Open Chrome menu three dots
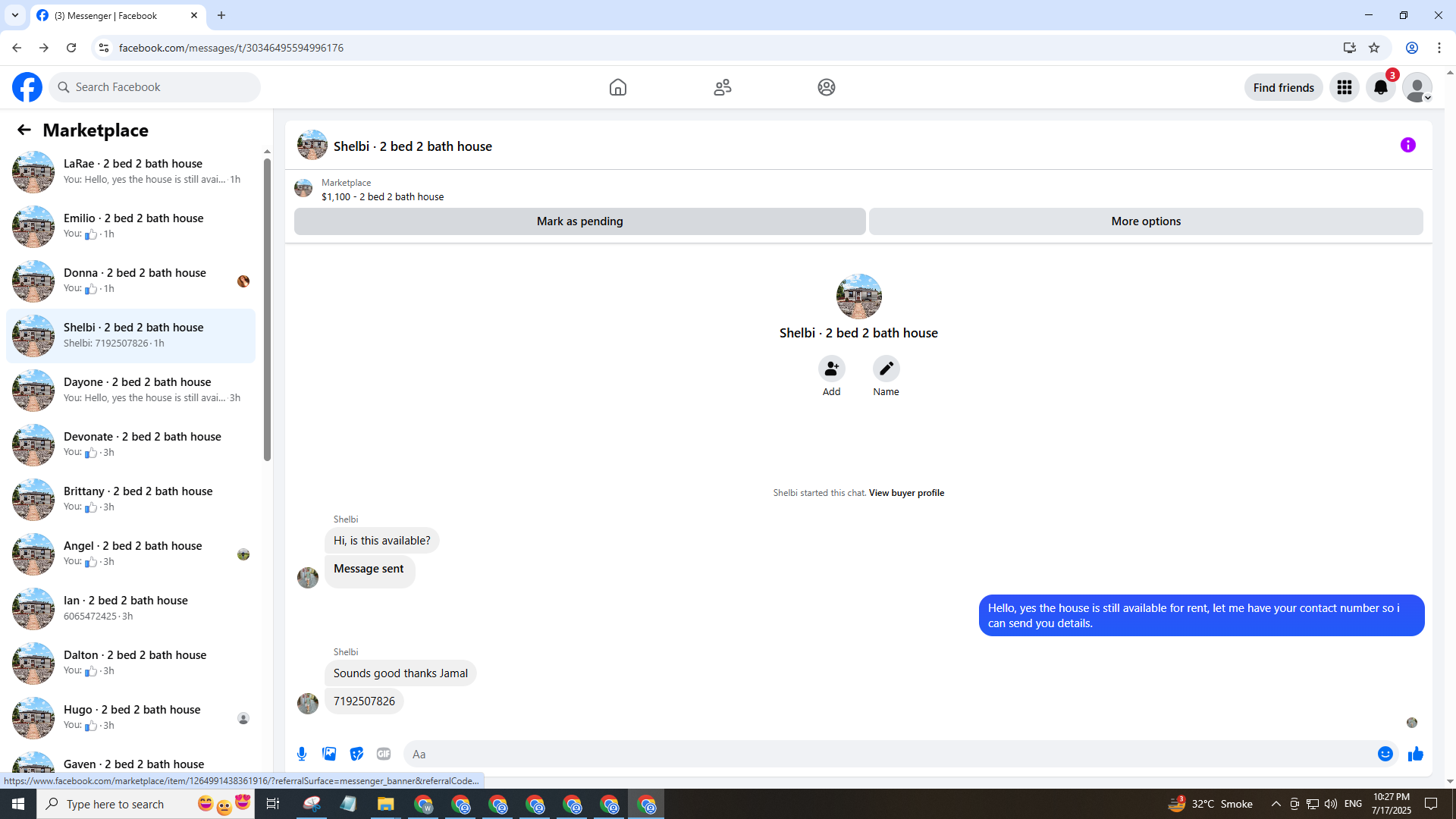This screenshot has width=1456, height=819. (1439, 48)
